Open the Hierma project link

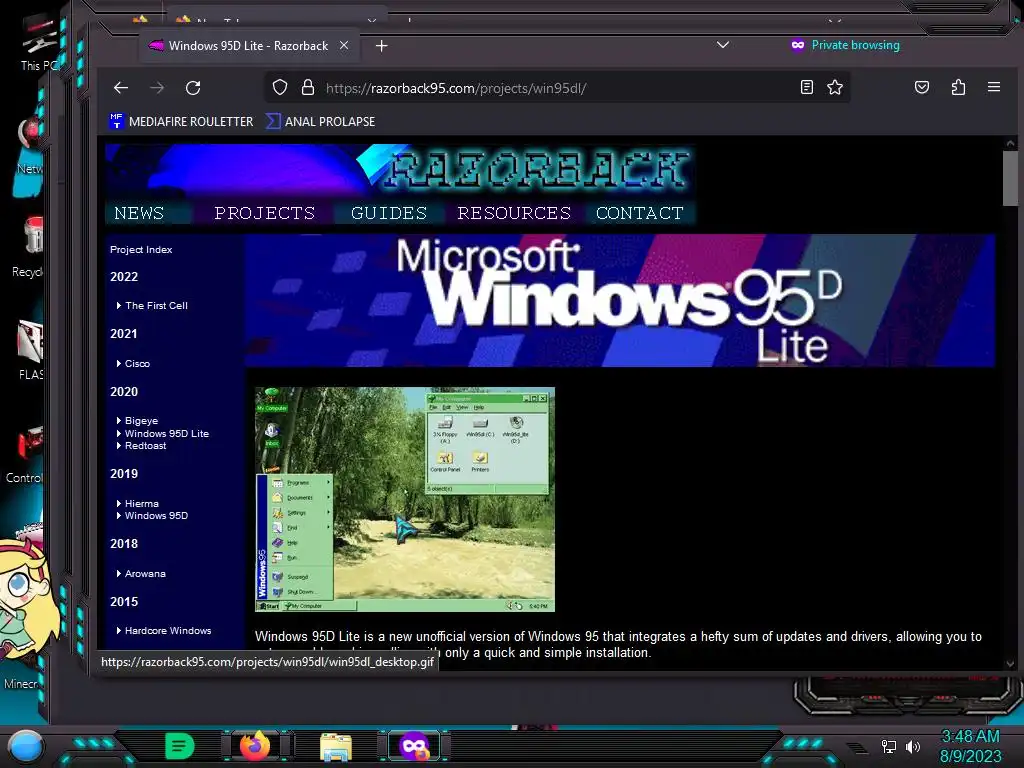tap(141, 504)
